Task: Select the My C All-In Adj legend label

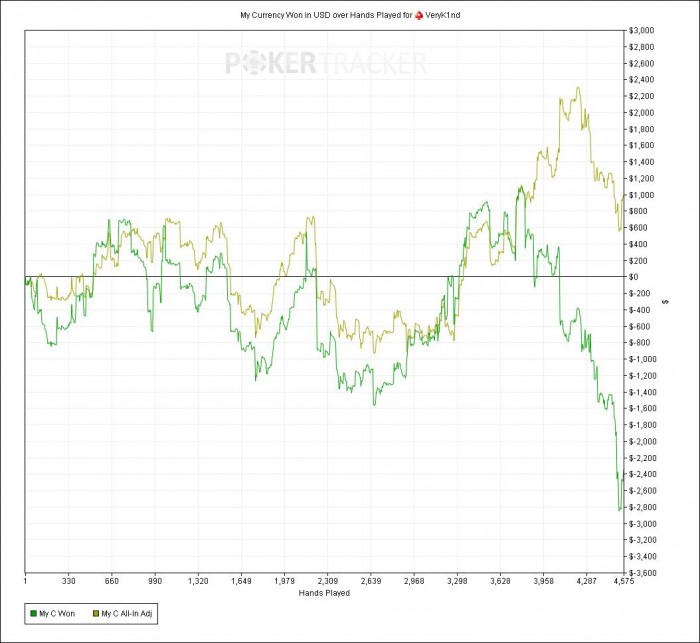Action: (127, 614)
